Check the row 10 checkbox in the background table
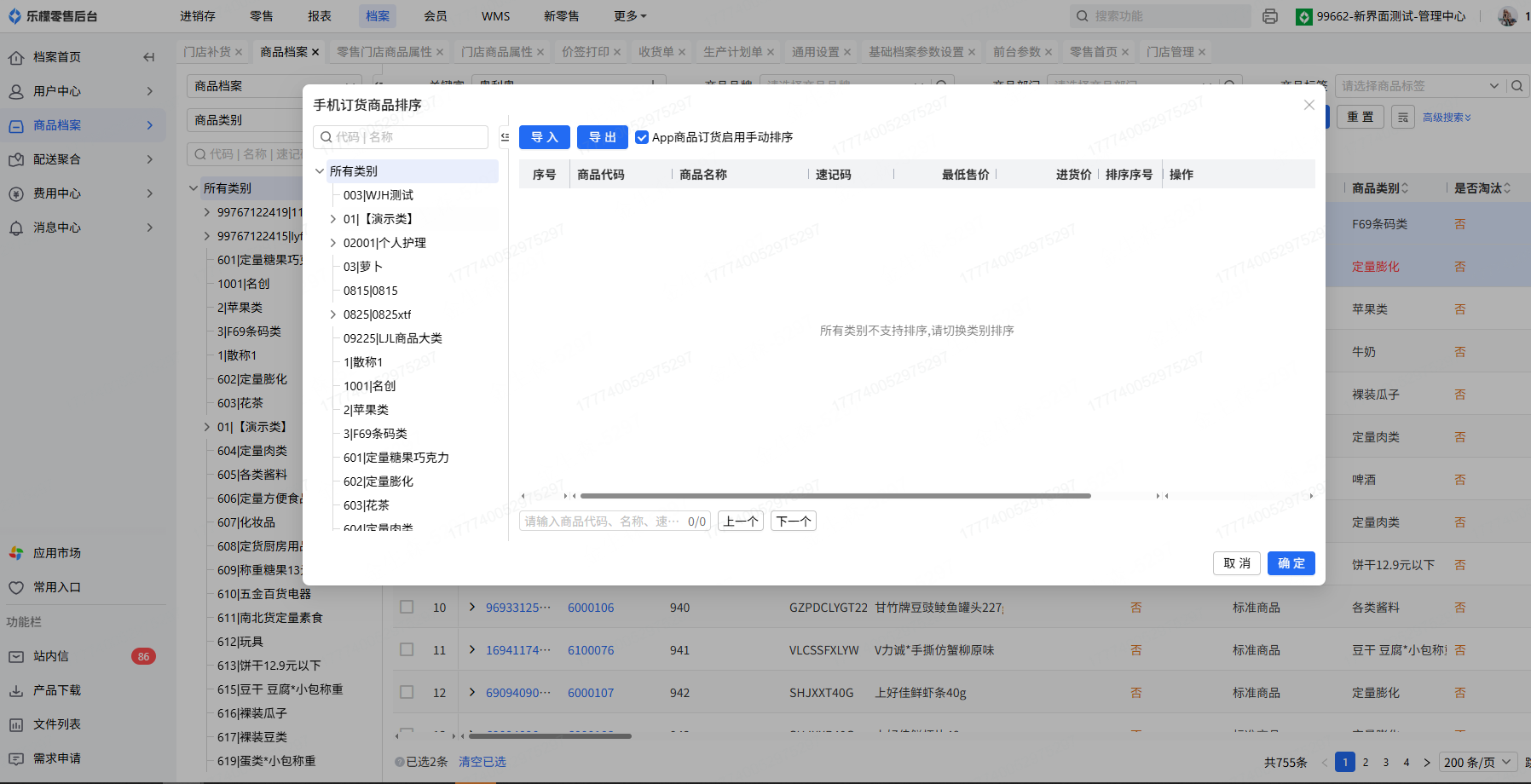The height and width of the screenshot is (784, 1531). point(407,607)
